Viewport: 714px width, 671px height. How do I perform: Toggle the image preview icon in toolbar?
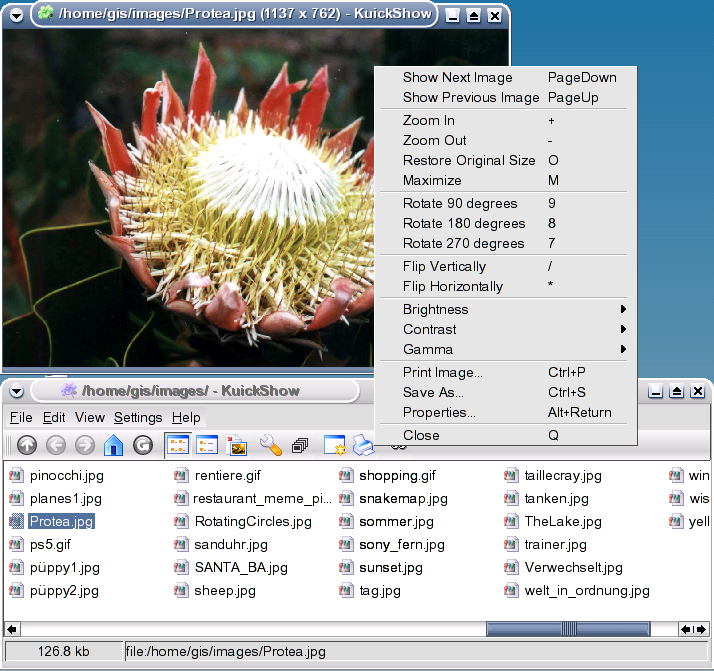coord(237,446)
